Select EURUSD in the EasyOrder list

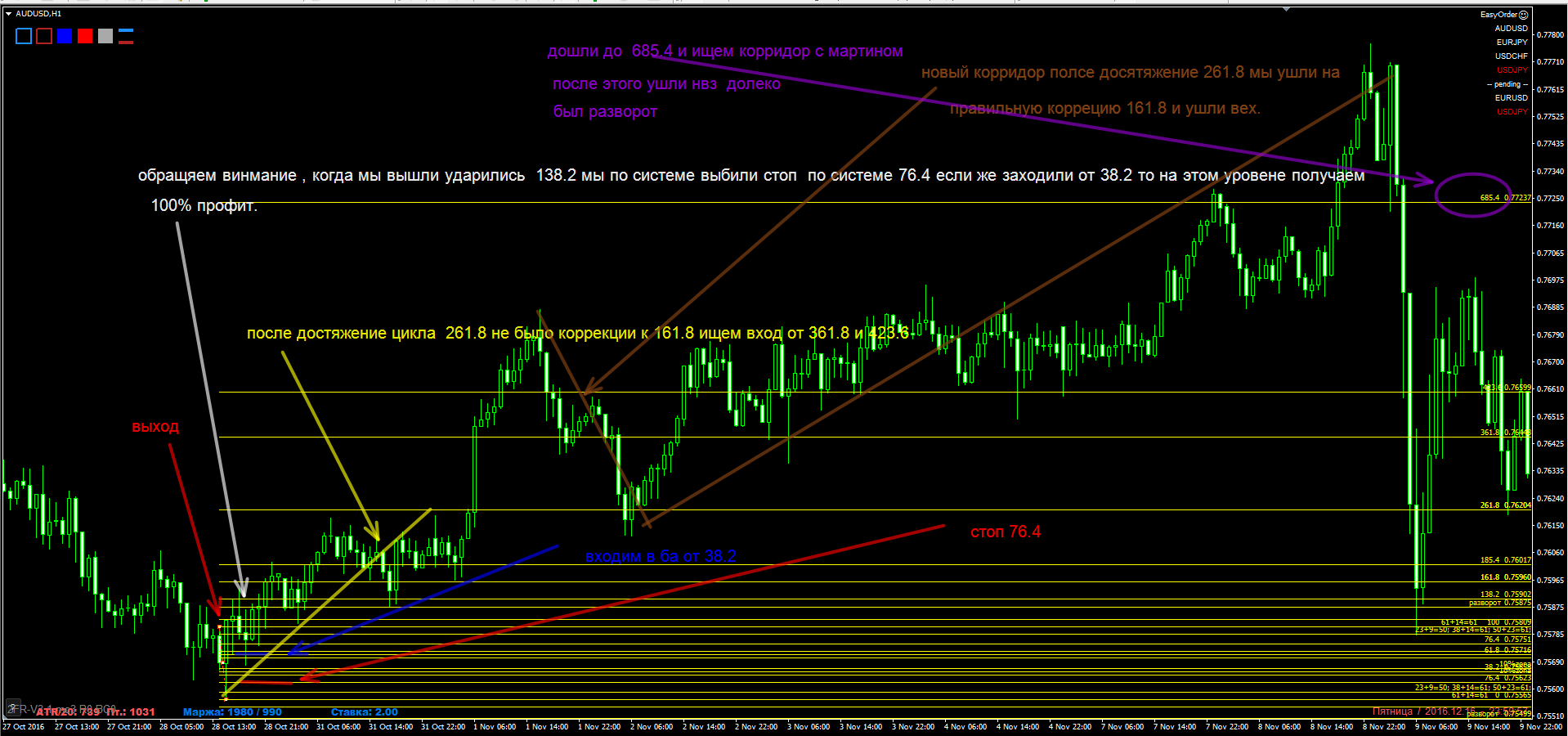tap(1512, 98)
